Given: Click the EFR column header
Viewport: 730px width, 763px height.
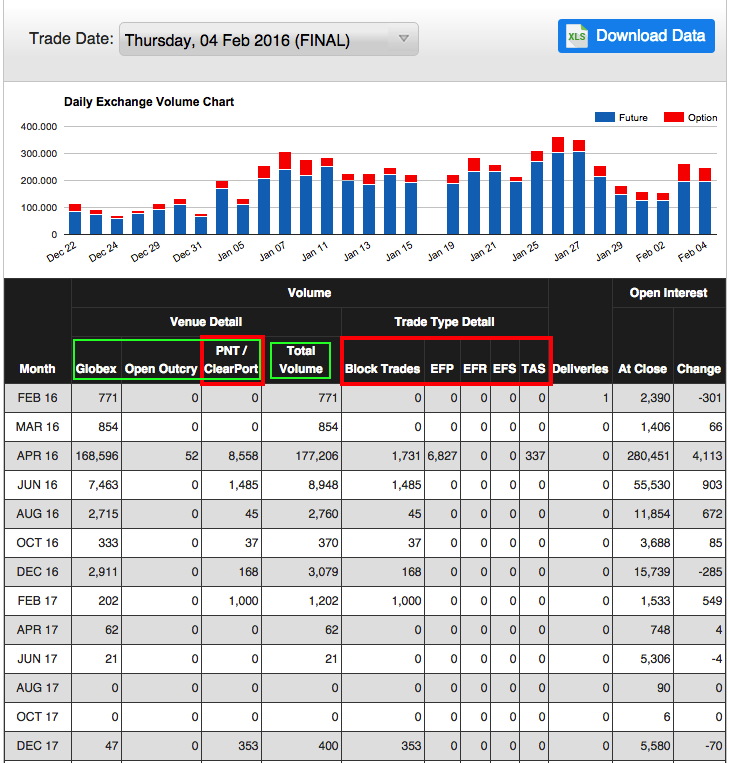Looking at the screenshot, I should 475,369.
